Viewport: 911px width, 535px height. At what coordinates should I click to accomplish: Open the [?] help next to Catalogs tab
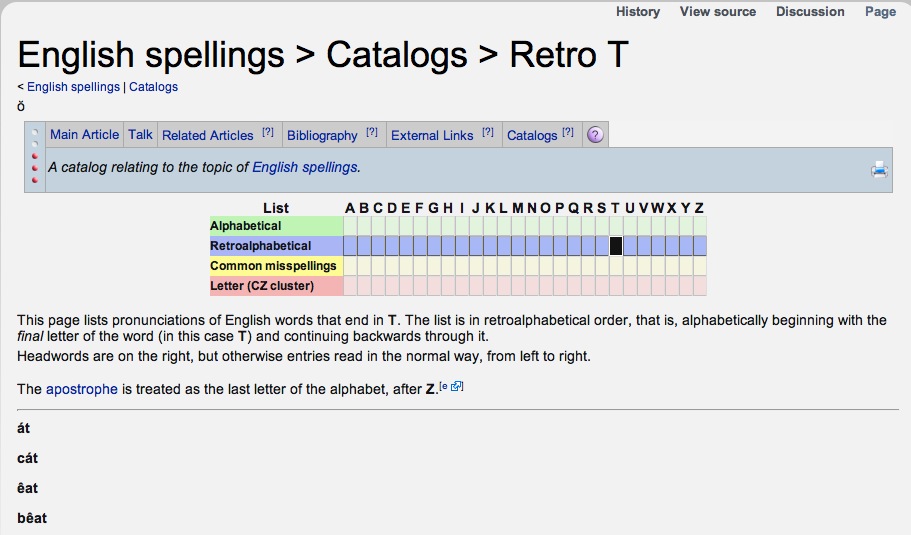(568, 132)
